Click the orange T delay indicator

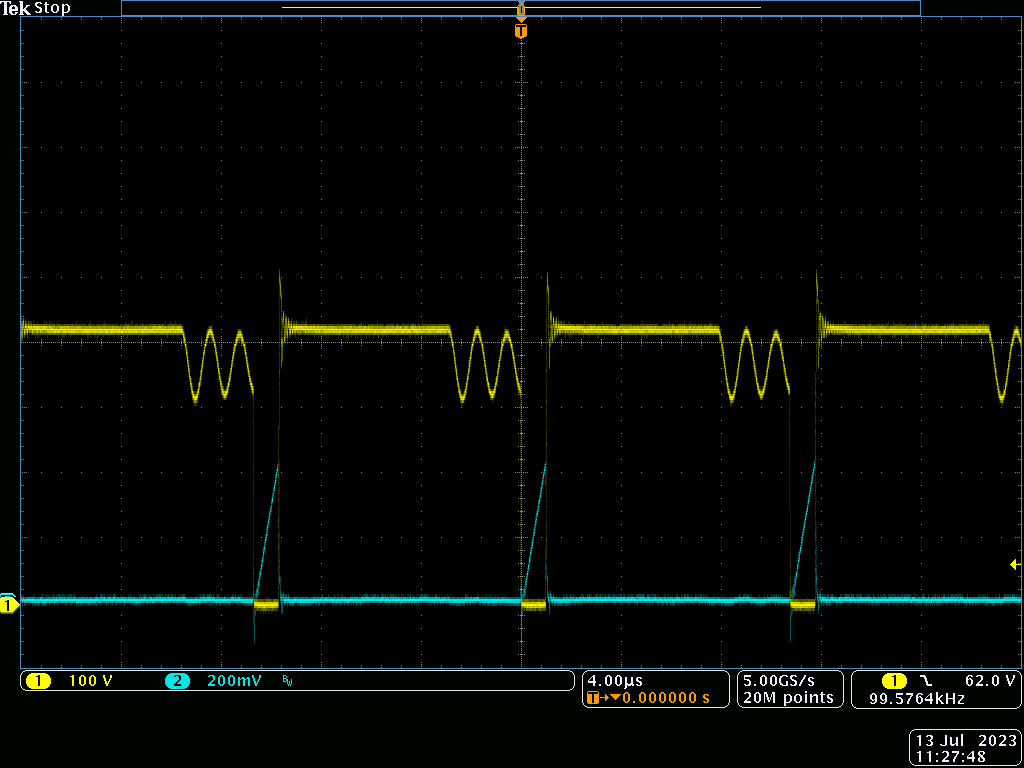coord(592,696)
